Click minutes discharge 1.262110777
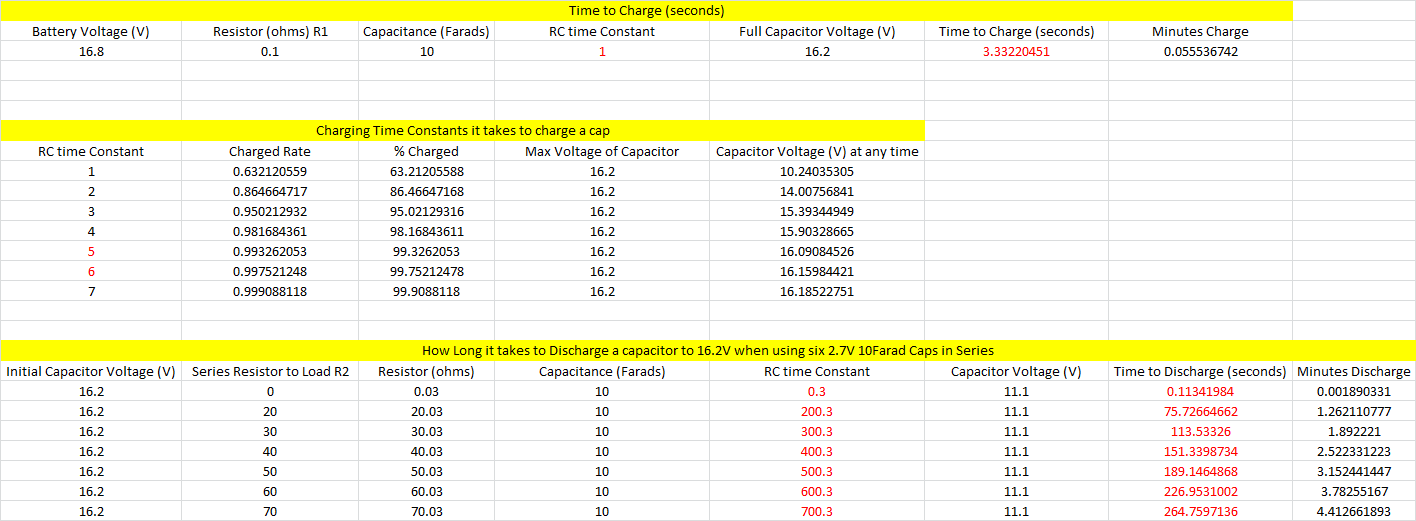This screenshot has height=521, width=1416. [x=1354, y=411]
